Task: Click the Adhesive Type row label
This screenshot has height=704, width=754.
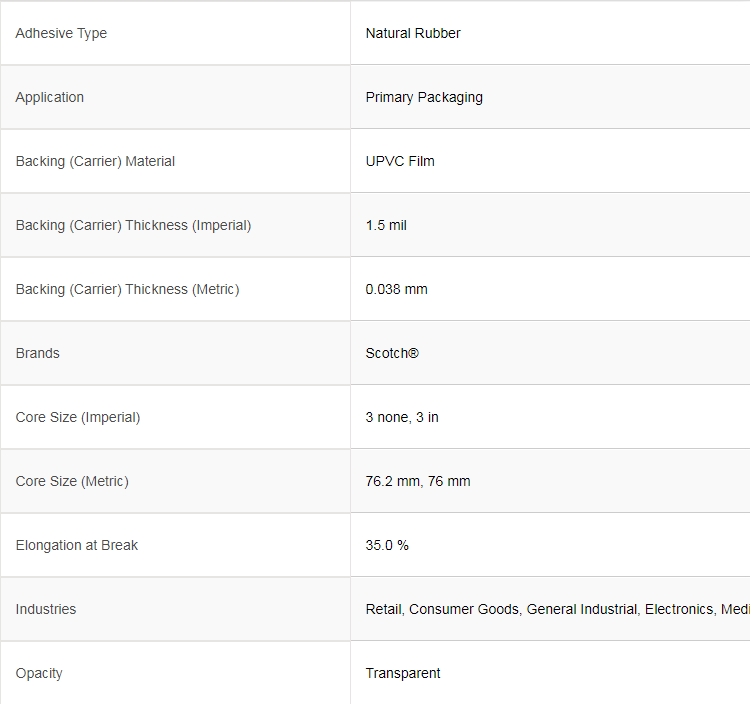Action: tap(61, 33)
